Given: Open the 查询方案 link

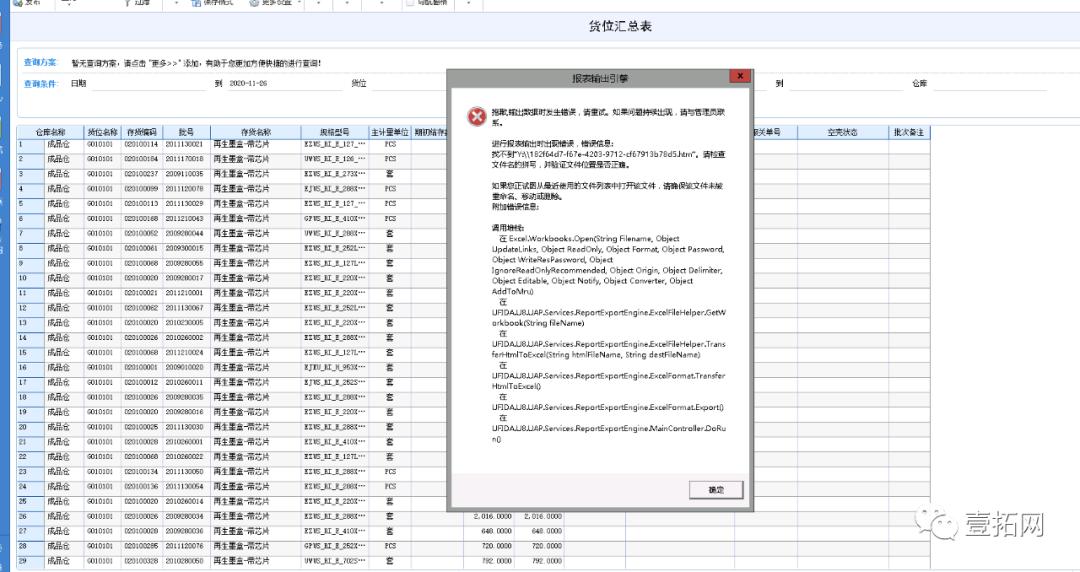Looking at the screenshot, I should (40, 63).
